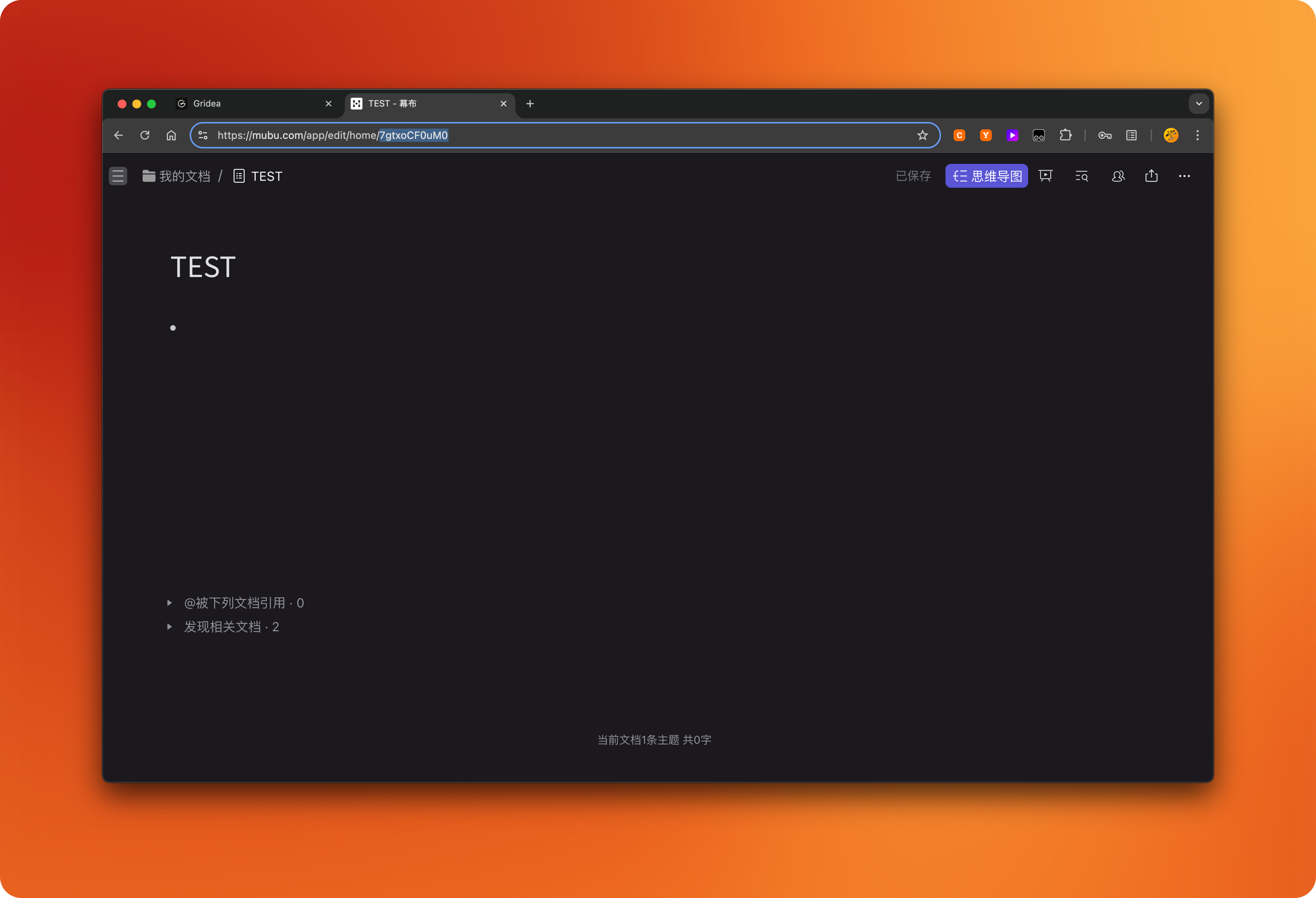Open collaborators icon

(1118, 176)
